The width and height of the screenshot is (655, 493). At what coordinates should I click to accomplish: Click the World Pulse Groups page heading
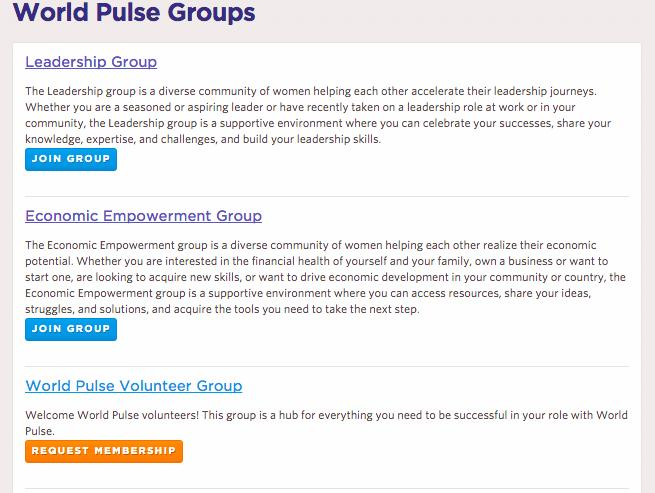point(134,14)
